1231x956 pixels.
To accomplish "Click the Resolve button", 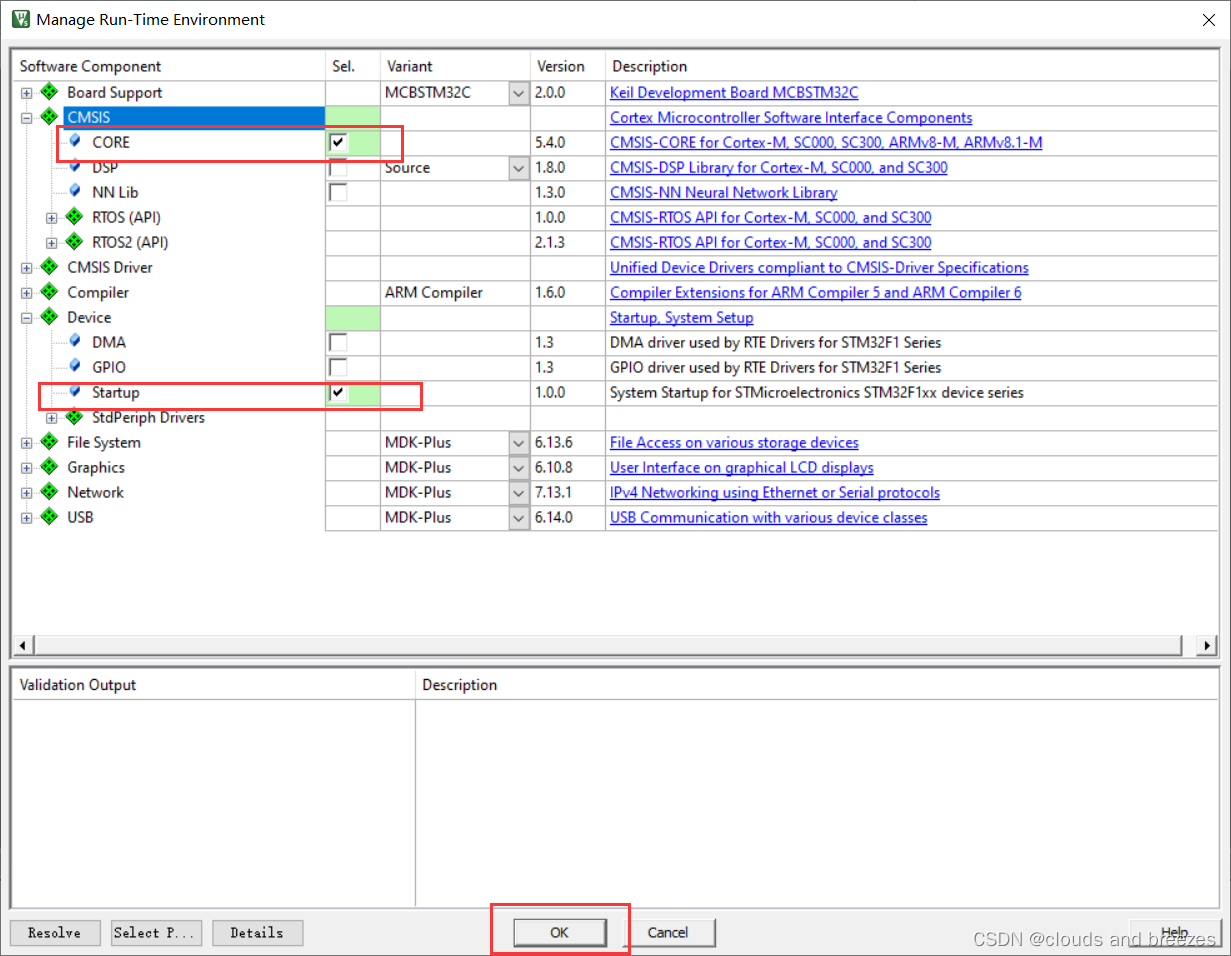I will pyautogui.click(x=54, y=932).
